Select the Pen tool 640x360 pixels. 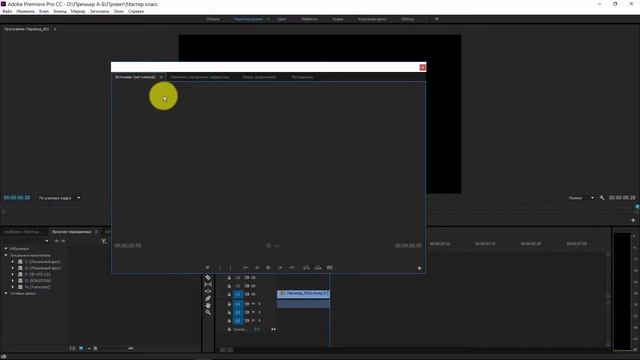click(208, 298)
